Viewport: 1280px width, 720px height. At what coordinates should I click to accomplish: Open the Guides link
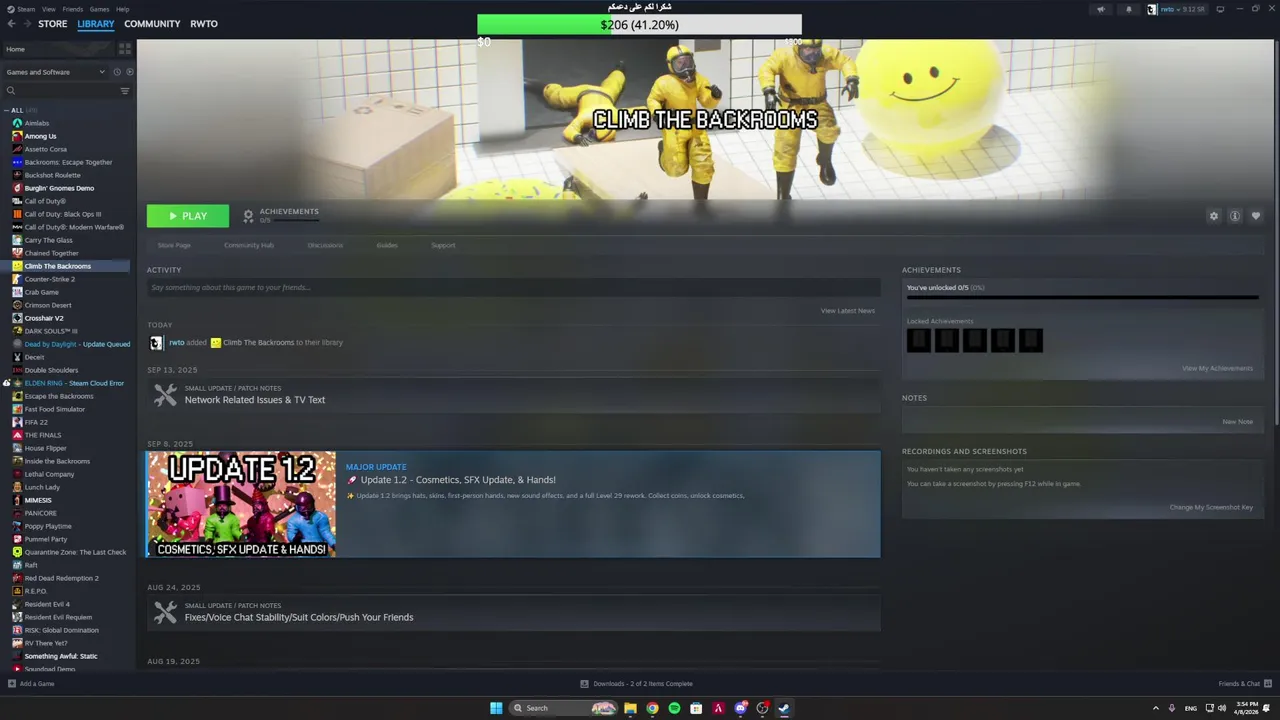coord(387,245)
